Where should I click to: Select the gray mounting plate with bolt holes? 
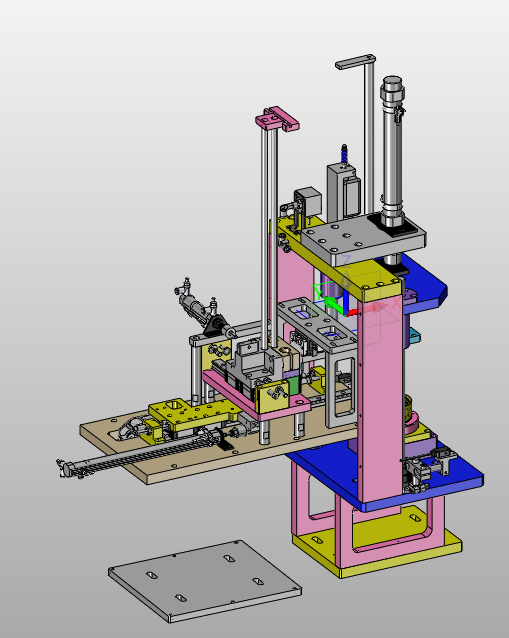point(362,240)
